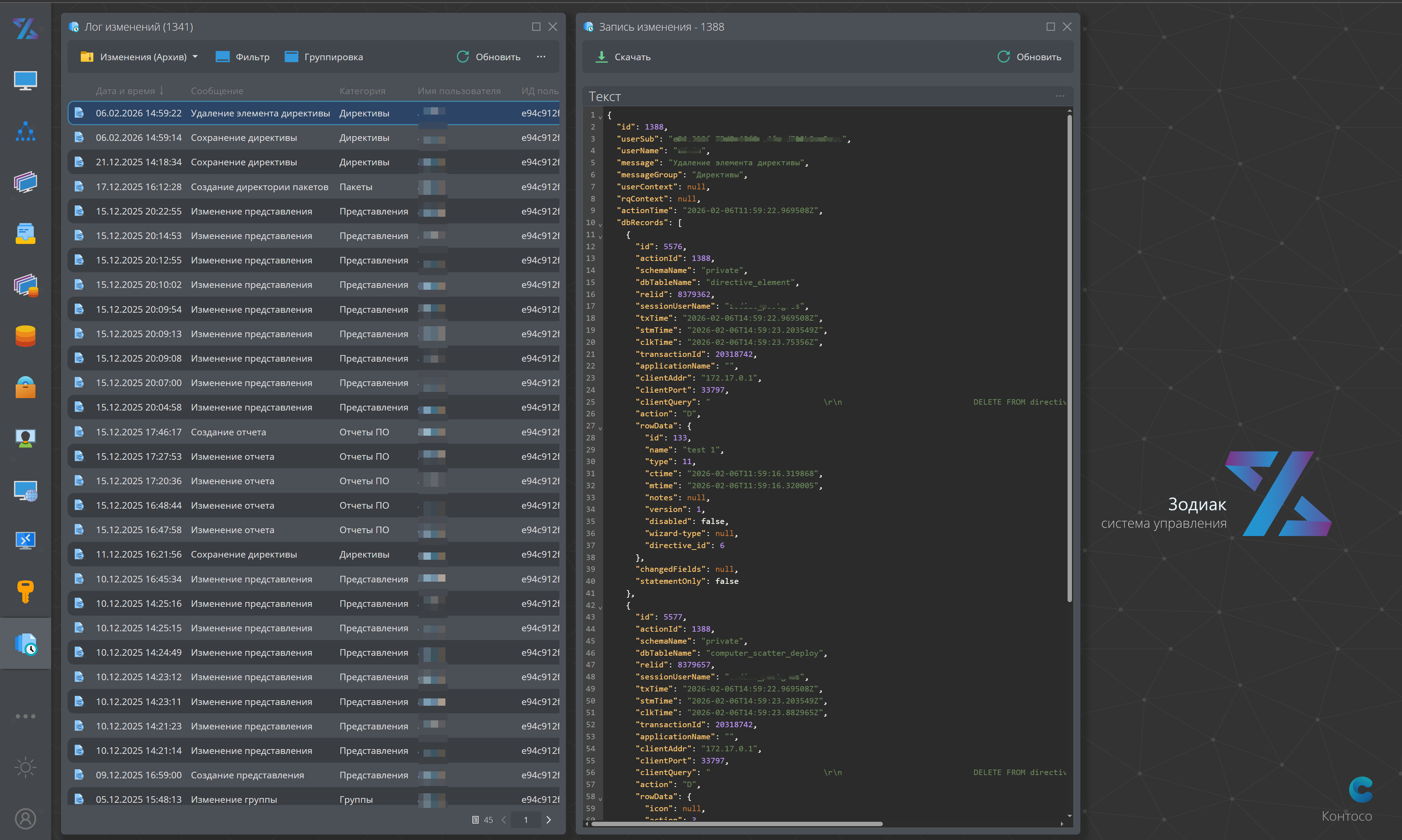Click the Имя пользователя column header
Viewport: 1402px width, 840px height.
(459, 90)
